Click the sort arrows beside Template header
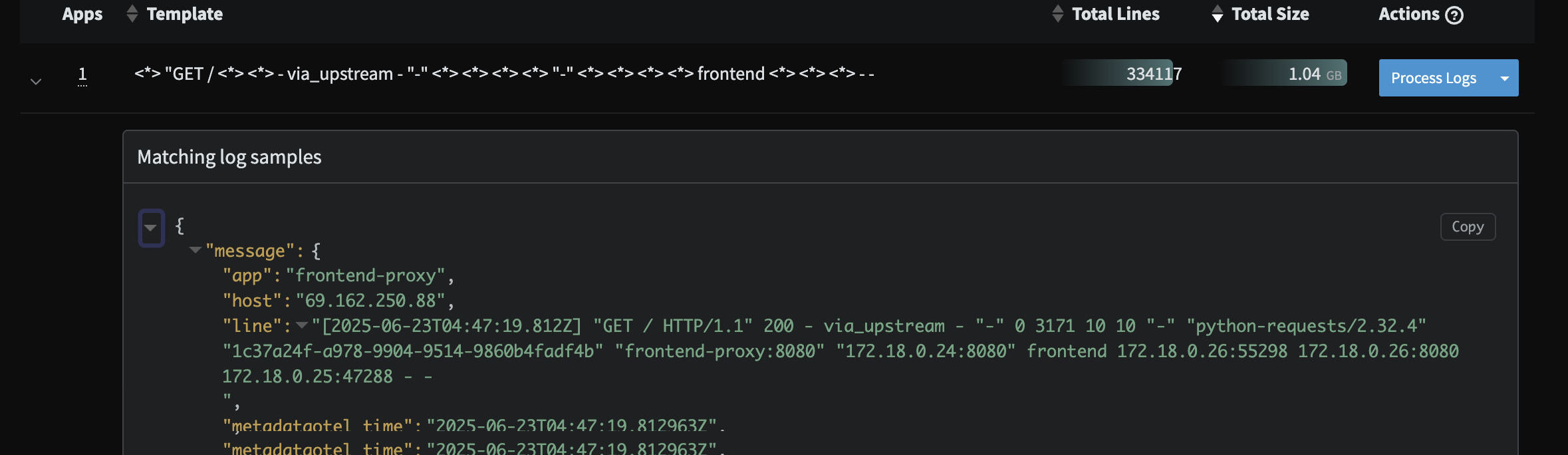Viewport: 1568px width, 455px height. 132,13
